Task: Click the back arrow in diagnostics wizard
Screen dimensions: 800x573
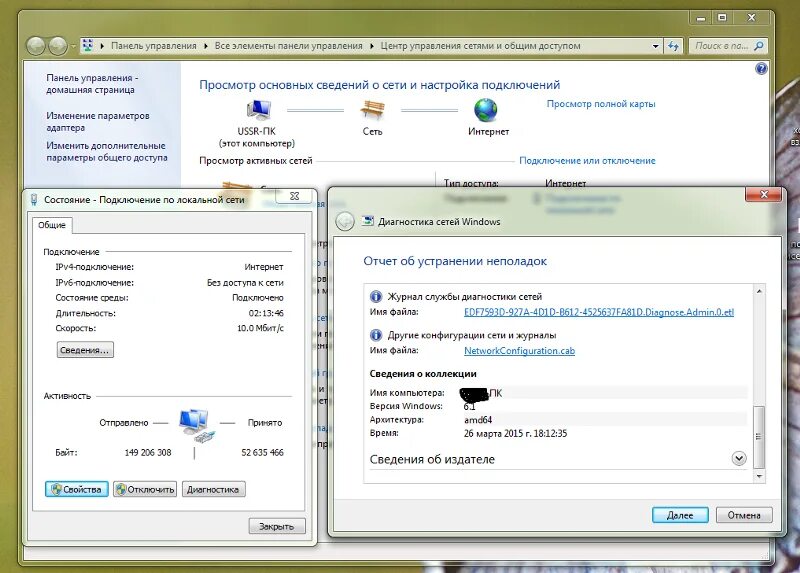Action: pyautogui.click(x=345, y=221)
